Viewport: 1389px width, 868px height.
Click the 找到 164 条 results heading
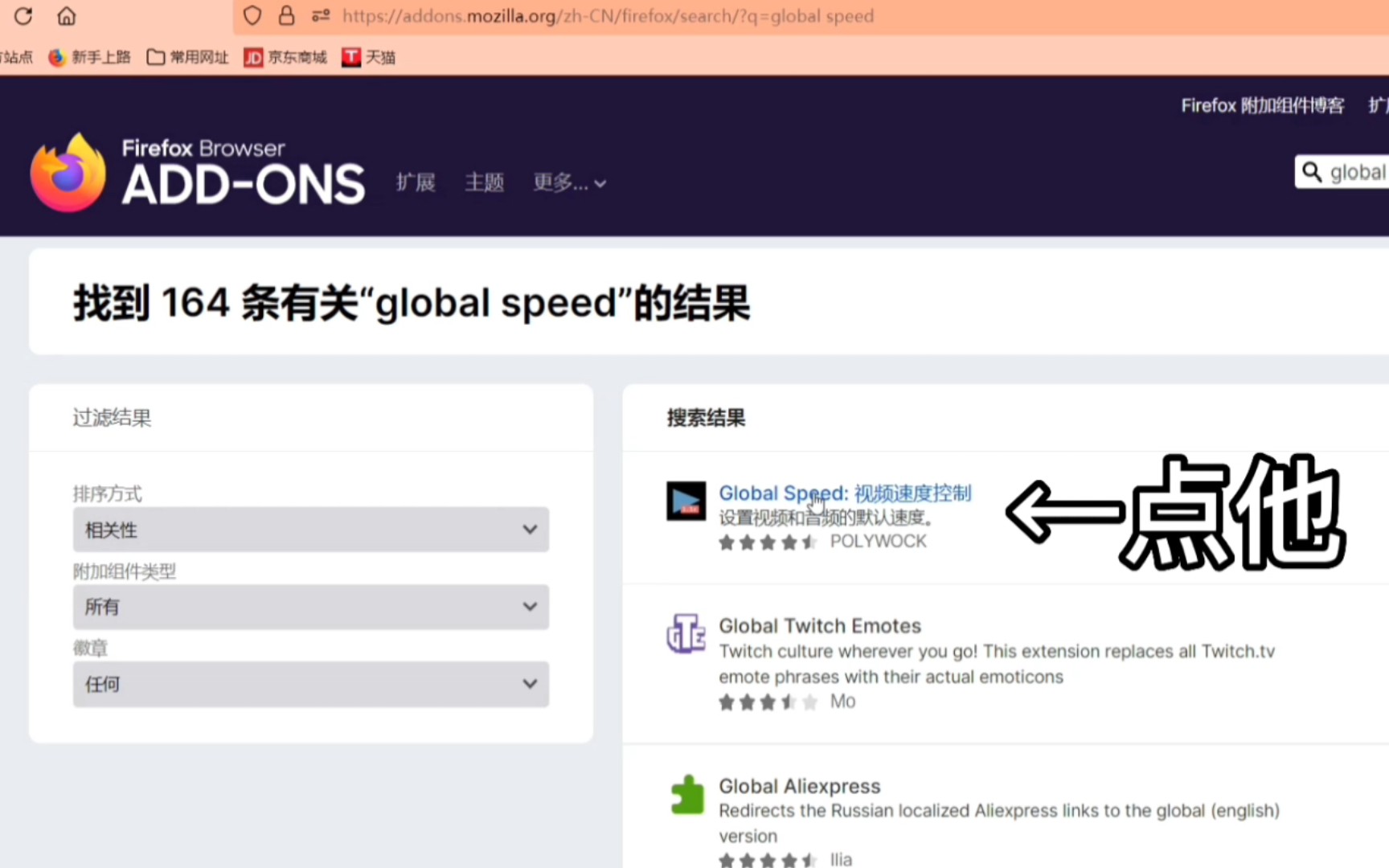pyautogui.click(x=412, y=303)
